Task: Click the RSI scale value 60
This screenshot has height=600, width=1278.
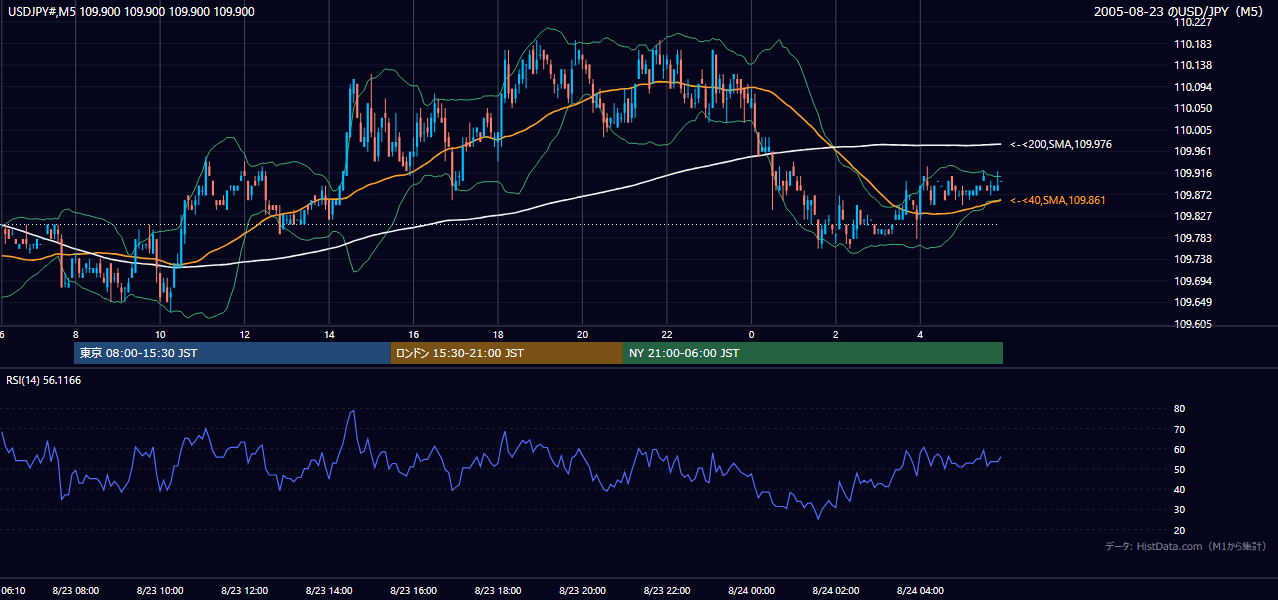Action: click(x=1179, y=449)
